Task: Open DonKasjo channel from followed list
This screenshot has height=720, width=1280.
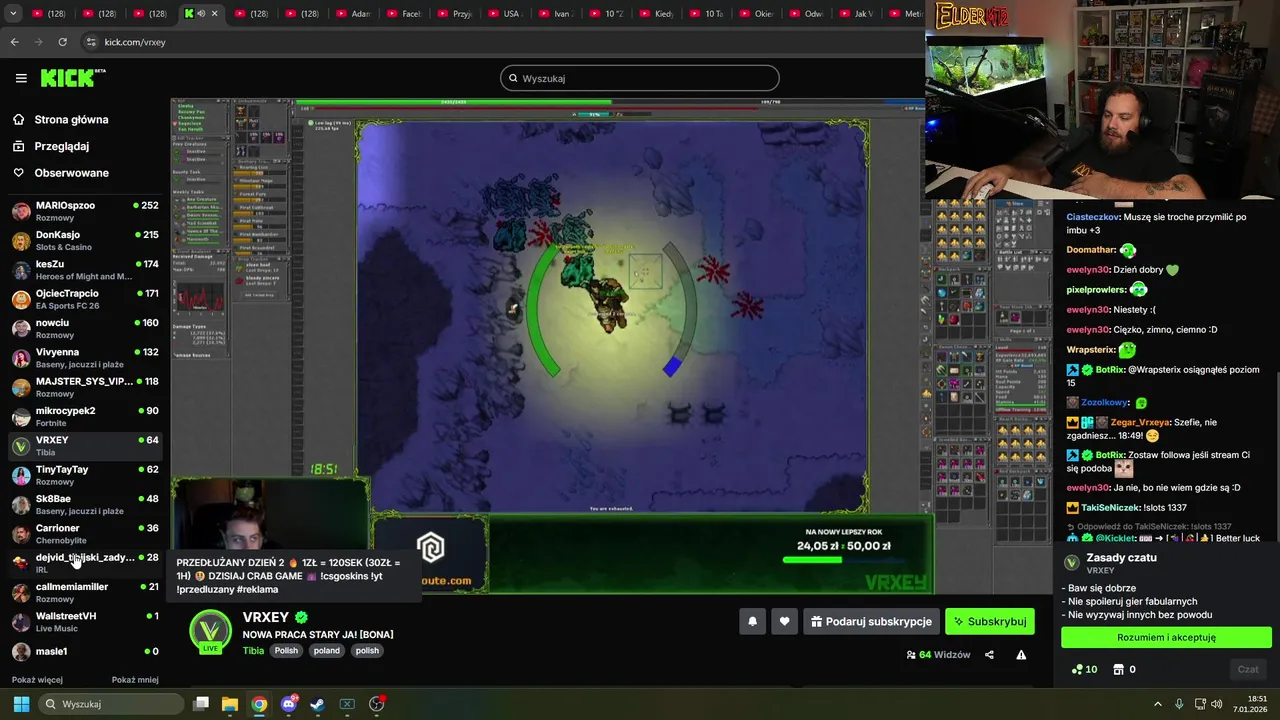Action: click(x=85, y=240)
